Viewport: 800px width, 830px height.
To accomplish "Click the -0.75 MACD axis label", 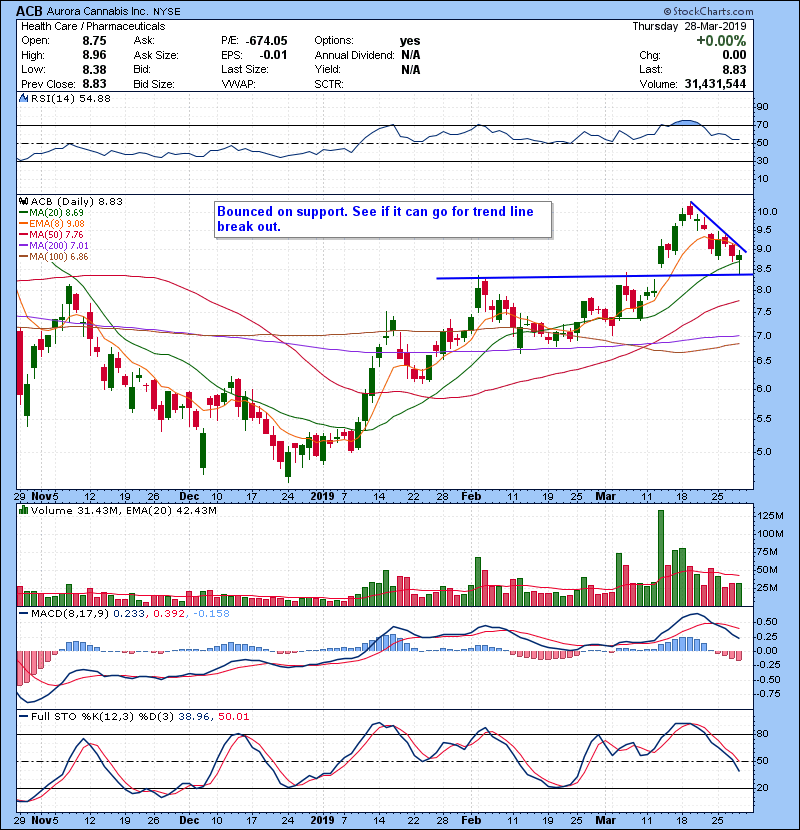I will point(766,694).
